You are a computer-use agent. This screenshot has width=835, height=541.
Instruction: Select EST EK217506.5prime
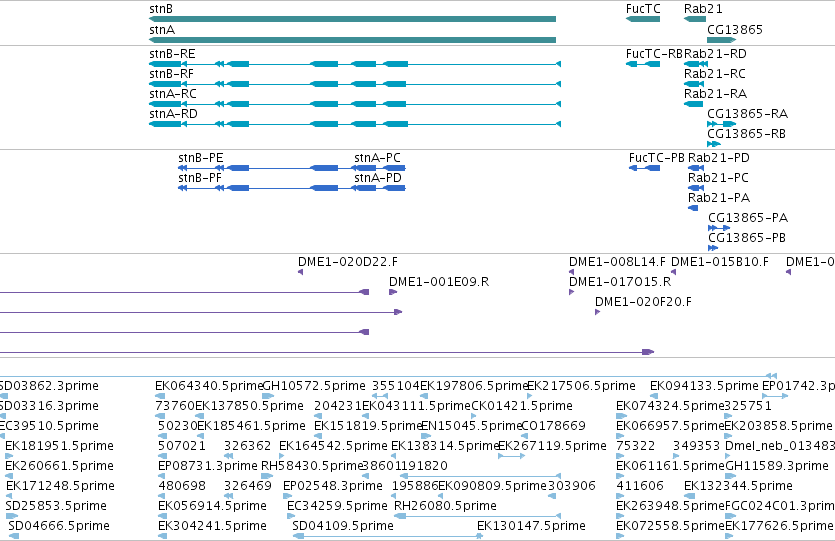[x=581, y=386]
